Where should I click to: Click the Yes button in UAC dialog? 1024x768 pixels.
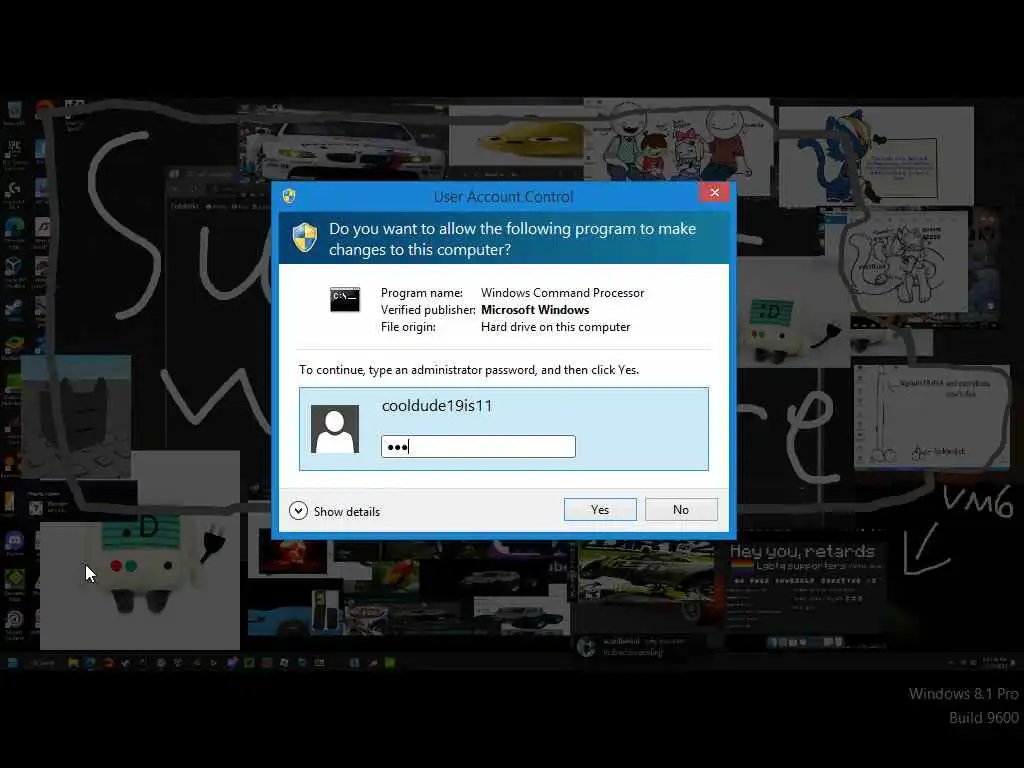click(600, 509)
